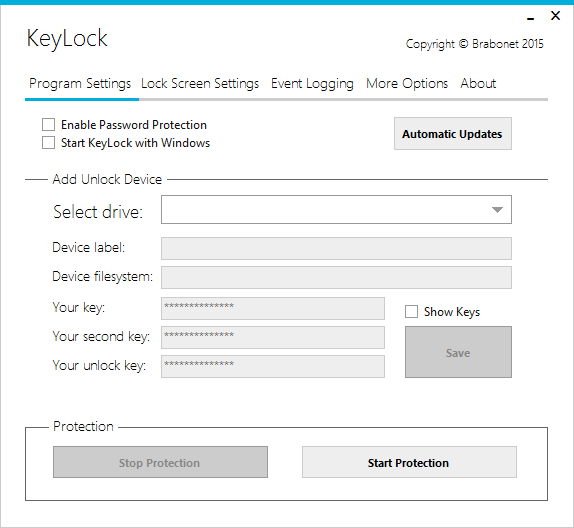Click the Your key password field
574x528 pixels.
pyautogui.click(x=273, y=308)
